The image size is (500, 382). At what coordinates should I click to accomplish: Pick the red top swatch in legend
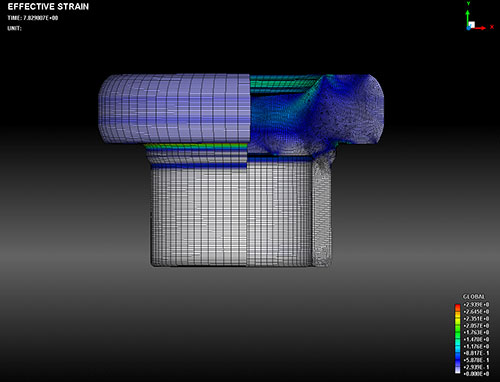[x=457, y=307]
